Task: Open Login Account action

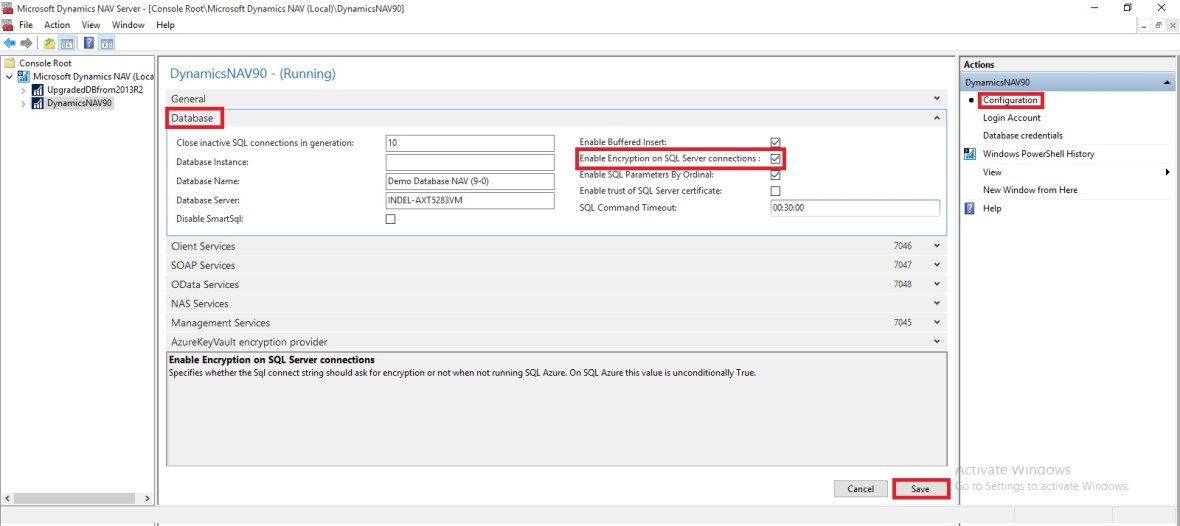Action: click(1011, 117)
